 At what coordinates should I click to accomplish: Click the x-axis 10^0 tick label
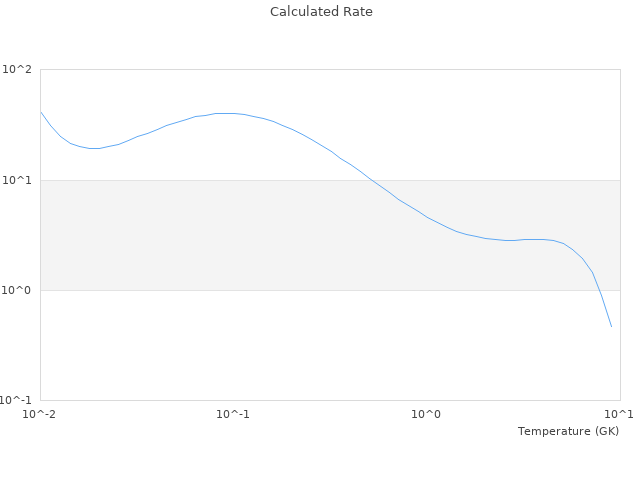(x=427, y=414)
